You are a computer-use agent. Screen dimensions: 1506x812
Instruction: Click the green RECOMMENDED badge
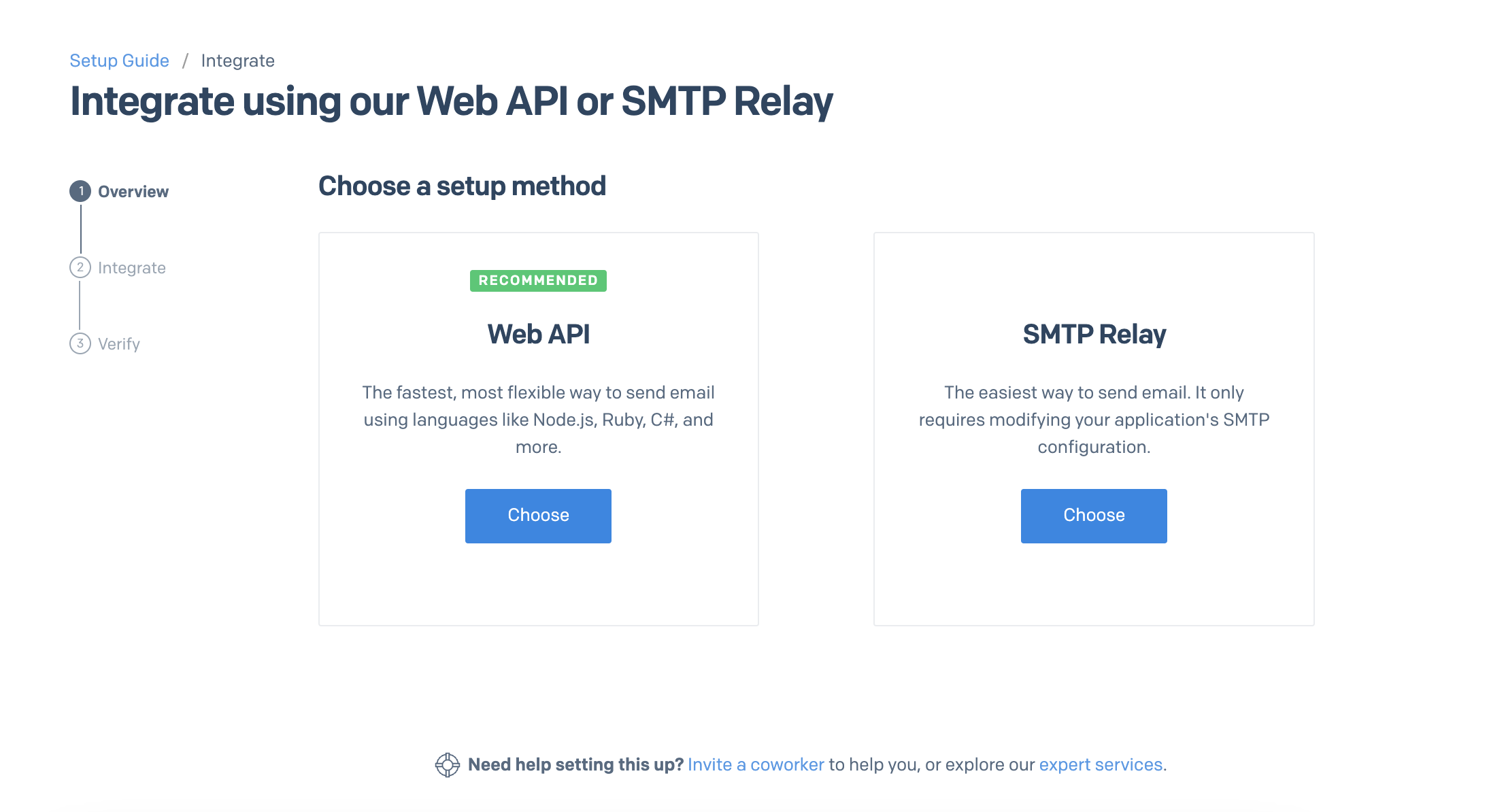pos(538,281)
